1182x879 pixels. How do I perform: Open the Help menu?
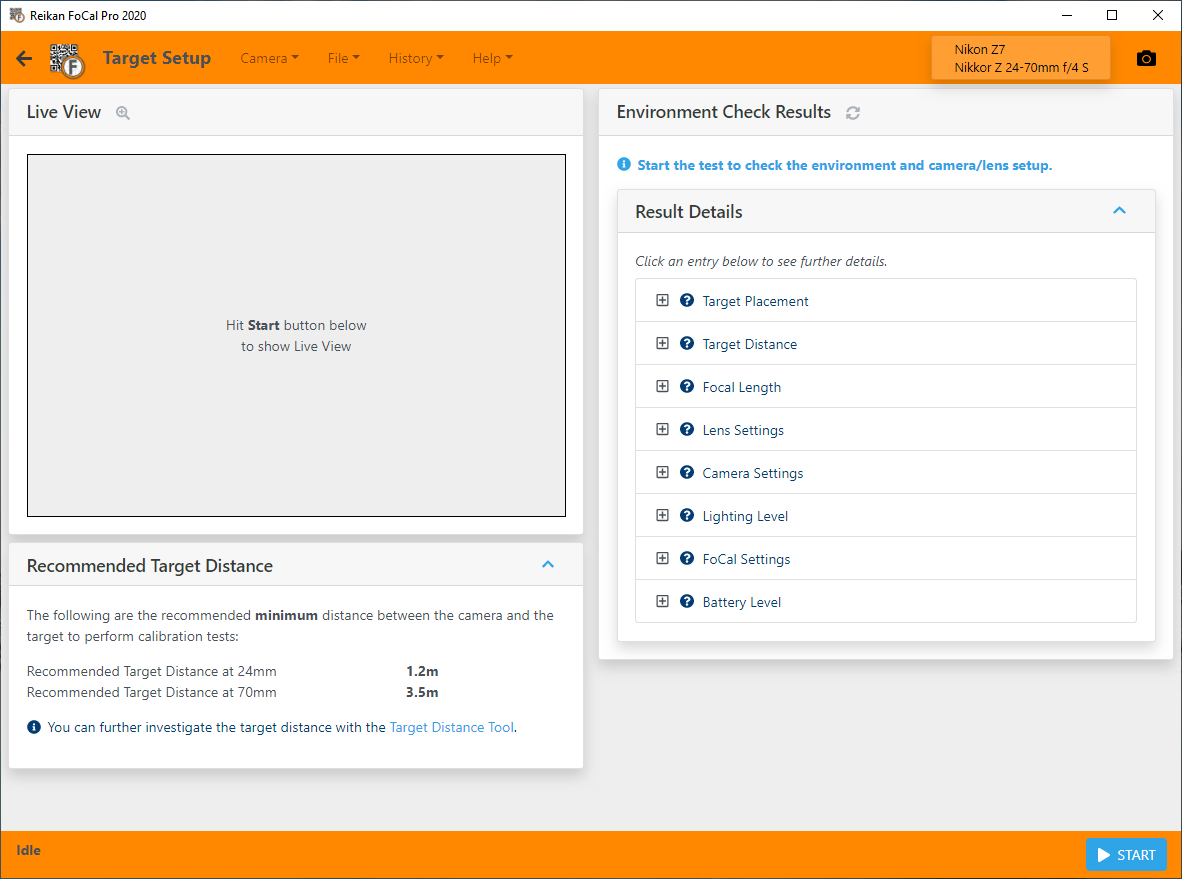pyautogui.click(x=492, y=58)
